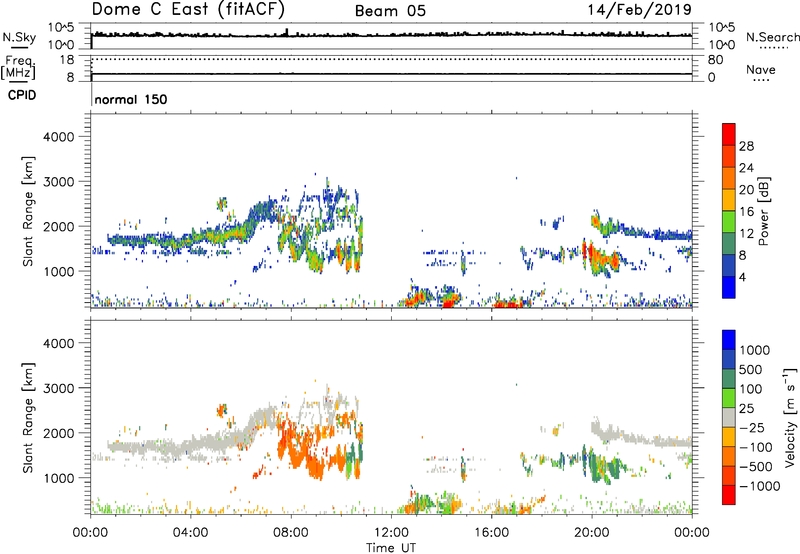Viewport: 800px width, 554px height.
Task: Click the date "14/Feb/2019"
Action: click(x=639, y=9)
